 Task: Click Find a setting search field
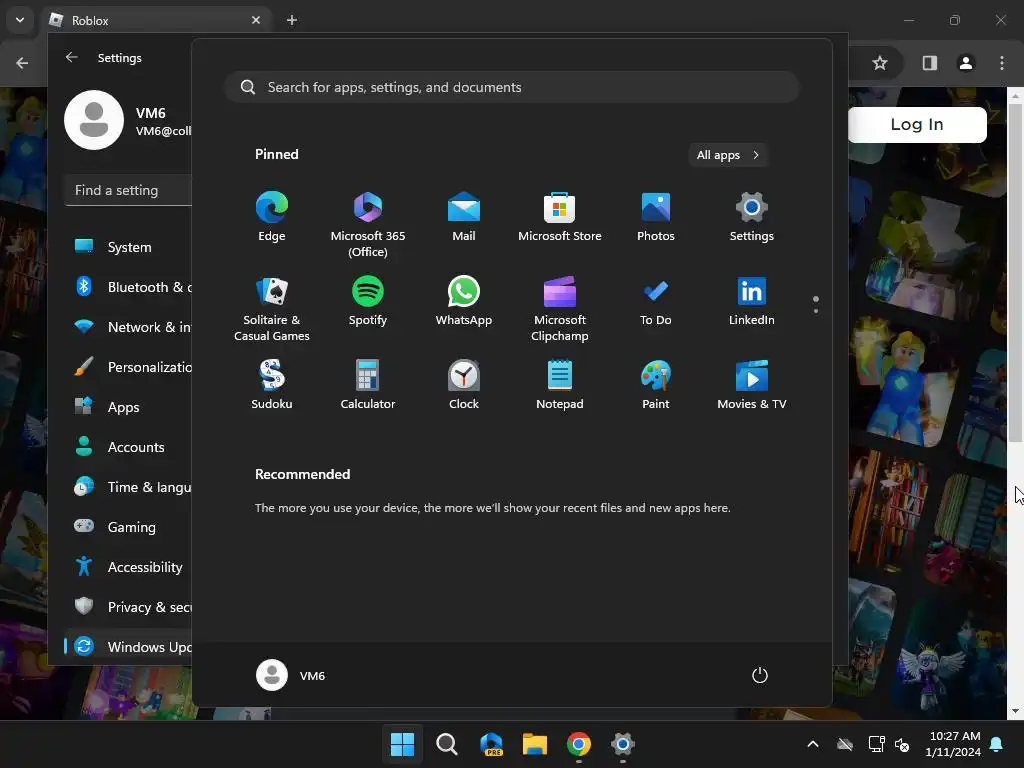[x=129, y=190]
